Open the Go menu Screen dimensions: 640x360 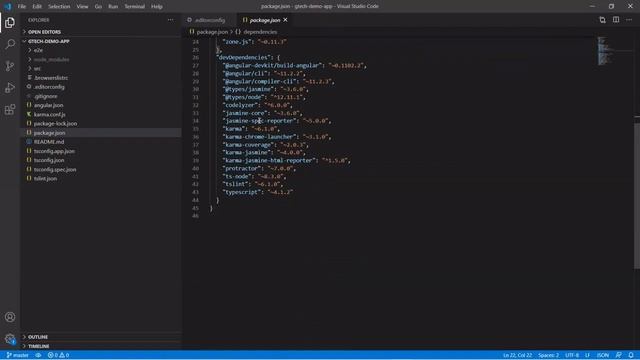point(98,7)
